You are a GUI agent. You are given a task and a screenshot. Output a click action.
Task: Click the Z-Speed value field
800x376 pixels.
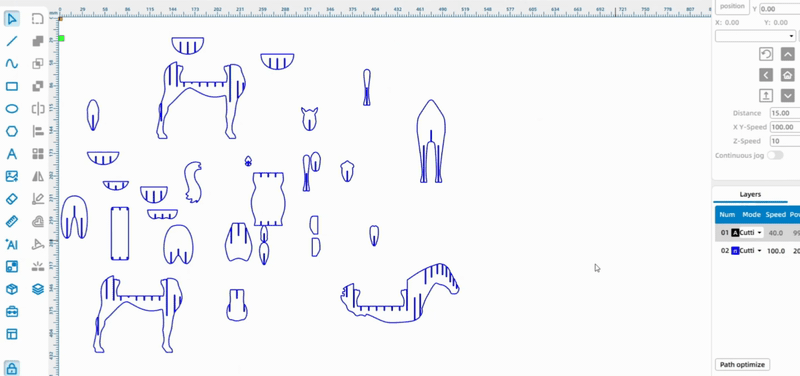[785, 141]
